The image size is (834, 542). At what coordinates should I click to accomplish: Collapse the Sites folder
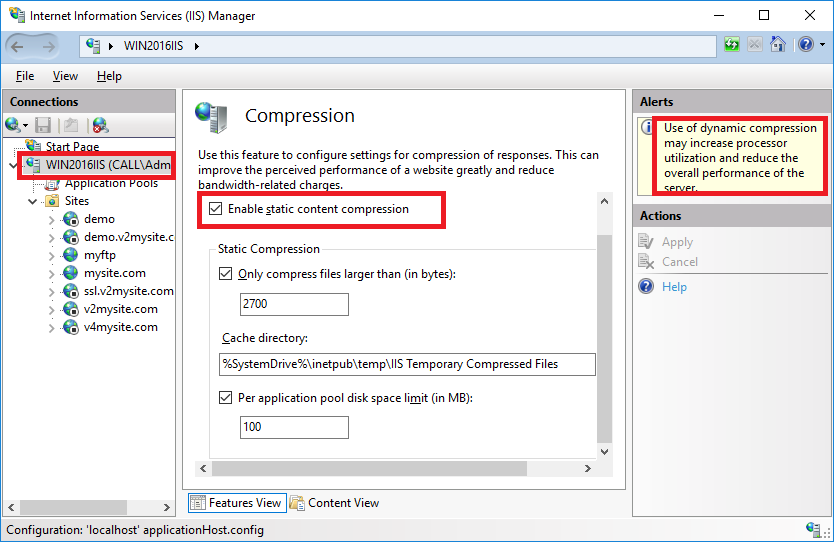(32, 202)
